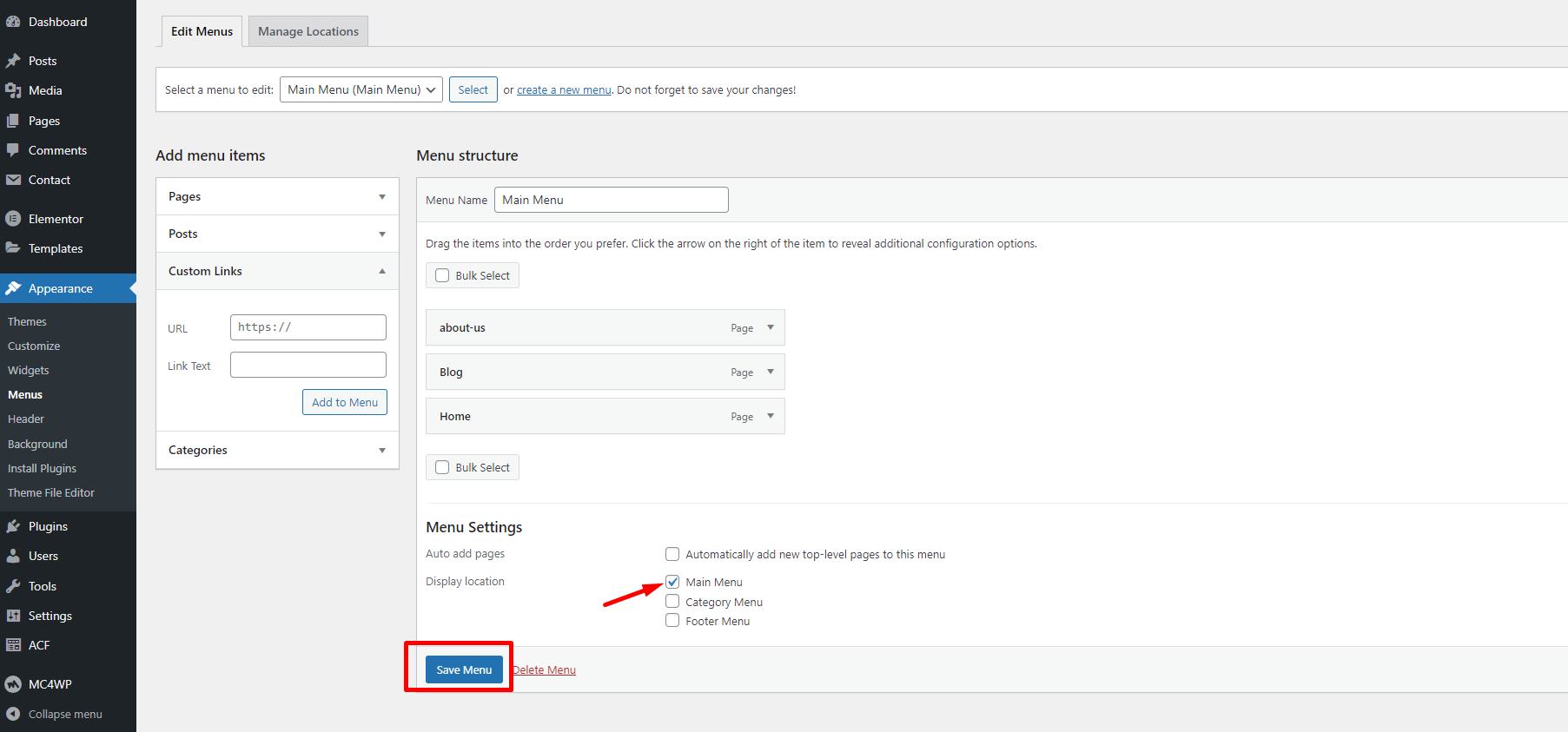Click the Menu Name text field
Screen dimensions: 1568x732
tap(611, 200)
